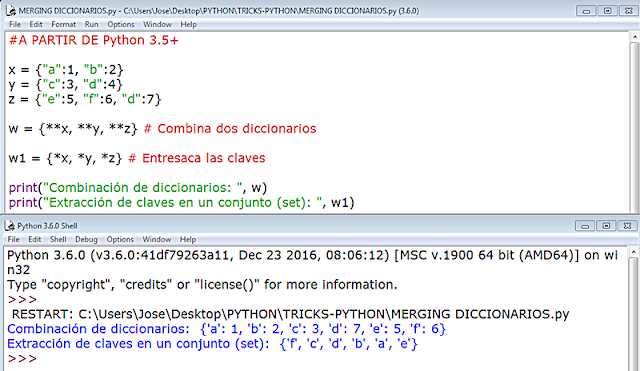
Task: Open Help menu in Python Shell window
Action: (188, 239)
